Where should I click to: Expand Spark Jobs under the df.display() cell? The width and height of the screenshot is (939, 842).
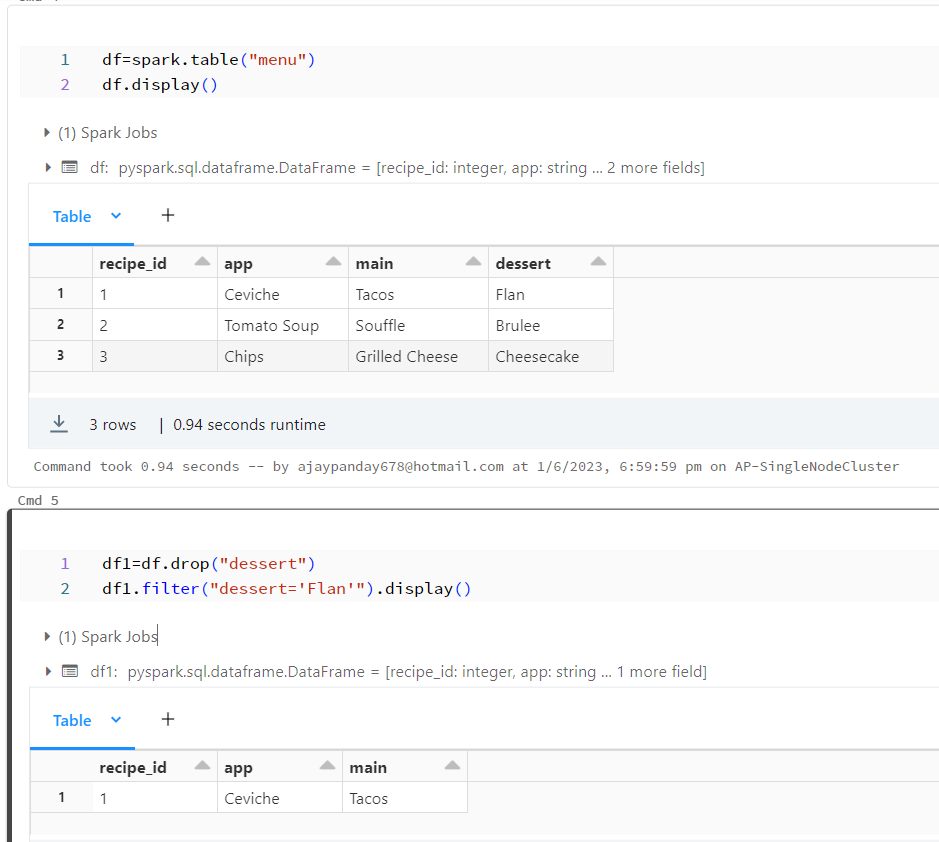coord(47,133)
